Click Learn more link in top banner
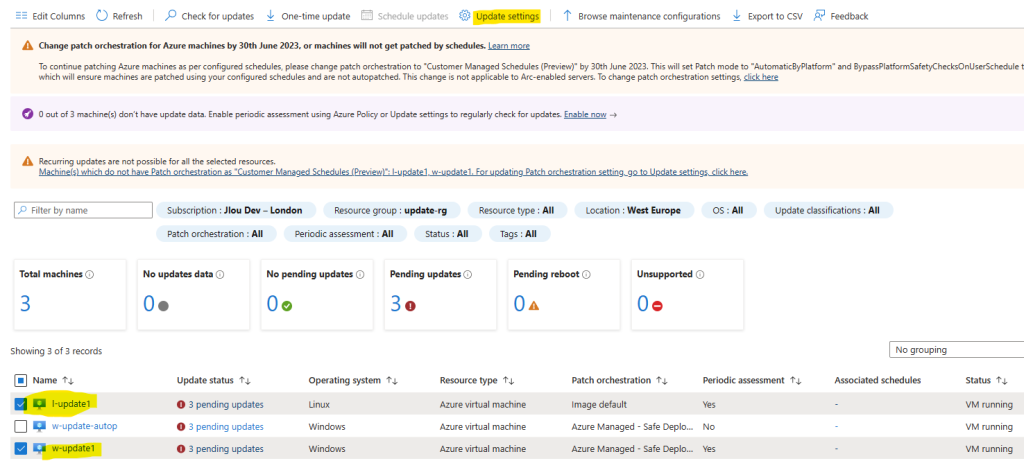The image size is (1024, 461). pos(509,46)
